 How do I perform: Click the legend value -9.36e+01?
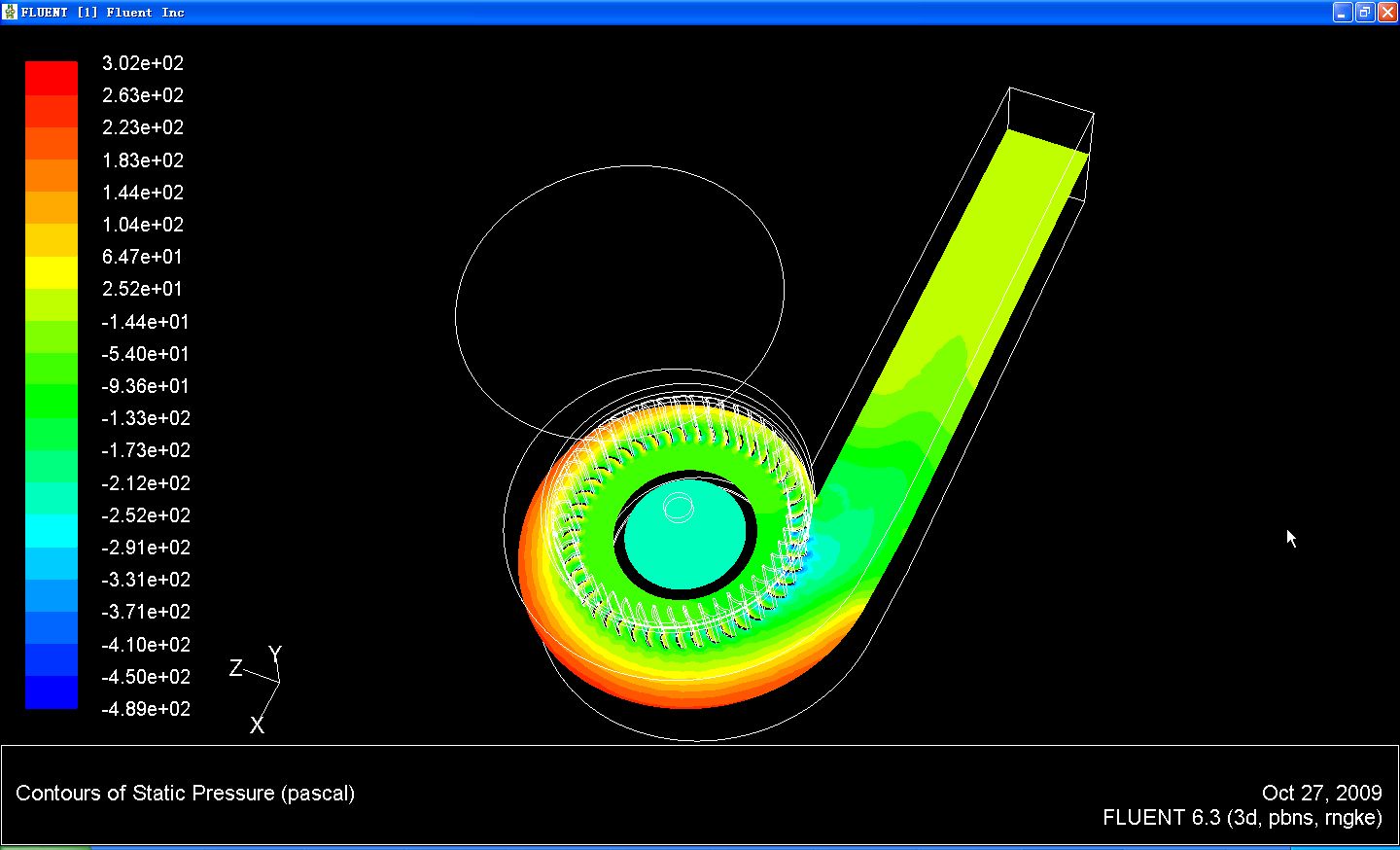tap(146, 386)
